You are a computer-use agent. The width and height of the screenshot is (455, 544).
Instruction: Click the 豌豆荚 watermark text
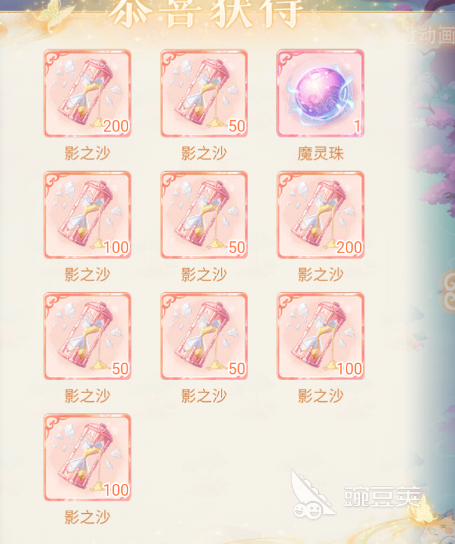tap(382, 496)
